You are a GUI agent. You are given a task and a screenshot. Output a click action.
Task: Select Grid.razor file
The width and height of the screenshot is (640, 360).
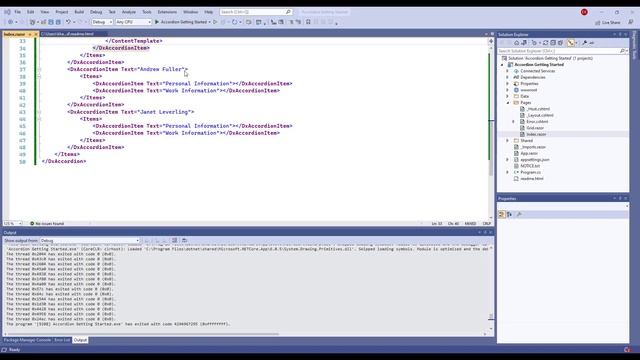tap(535, 128)
